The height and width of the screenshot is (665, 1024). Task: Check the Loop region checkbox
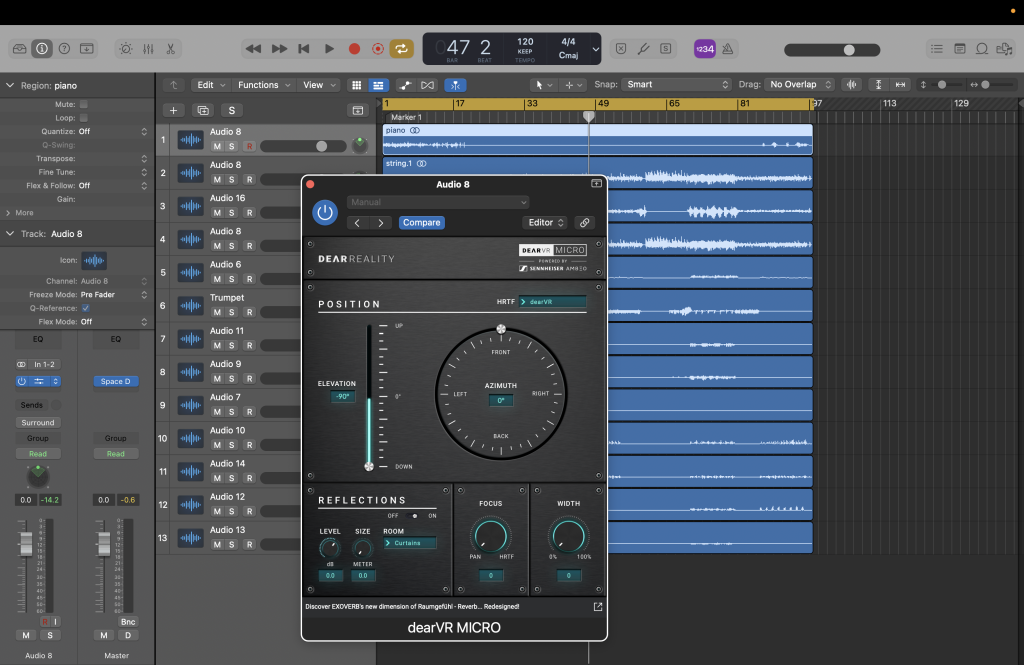pos(84,118)
